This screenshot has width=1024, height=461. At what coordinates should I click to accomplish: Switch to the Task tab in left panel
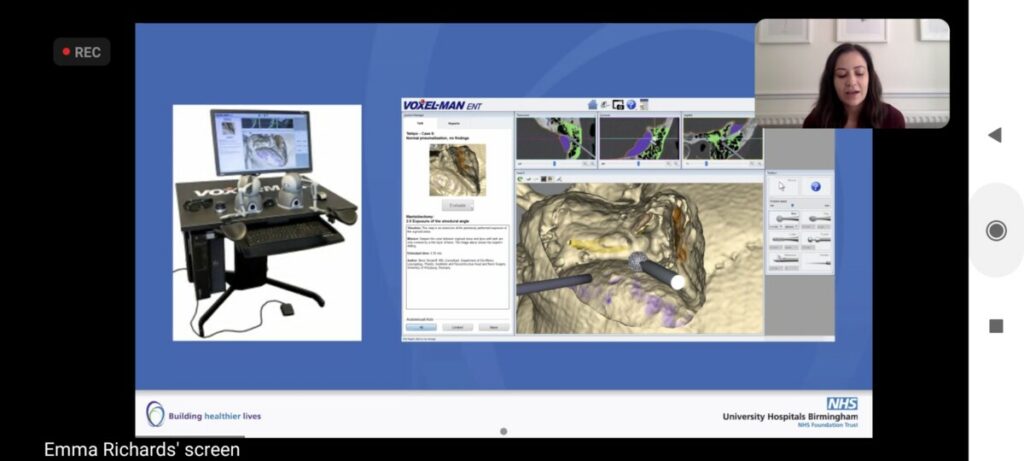(x=420, y=122)
